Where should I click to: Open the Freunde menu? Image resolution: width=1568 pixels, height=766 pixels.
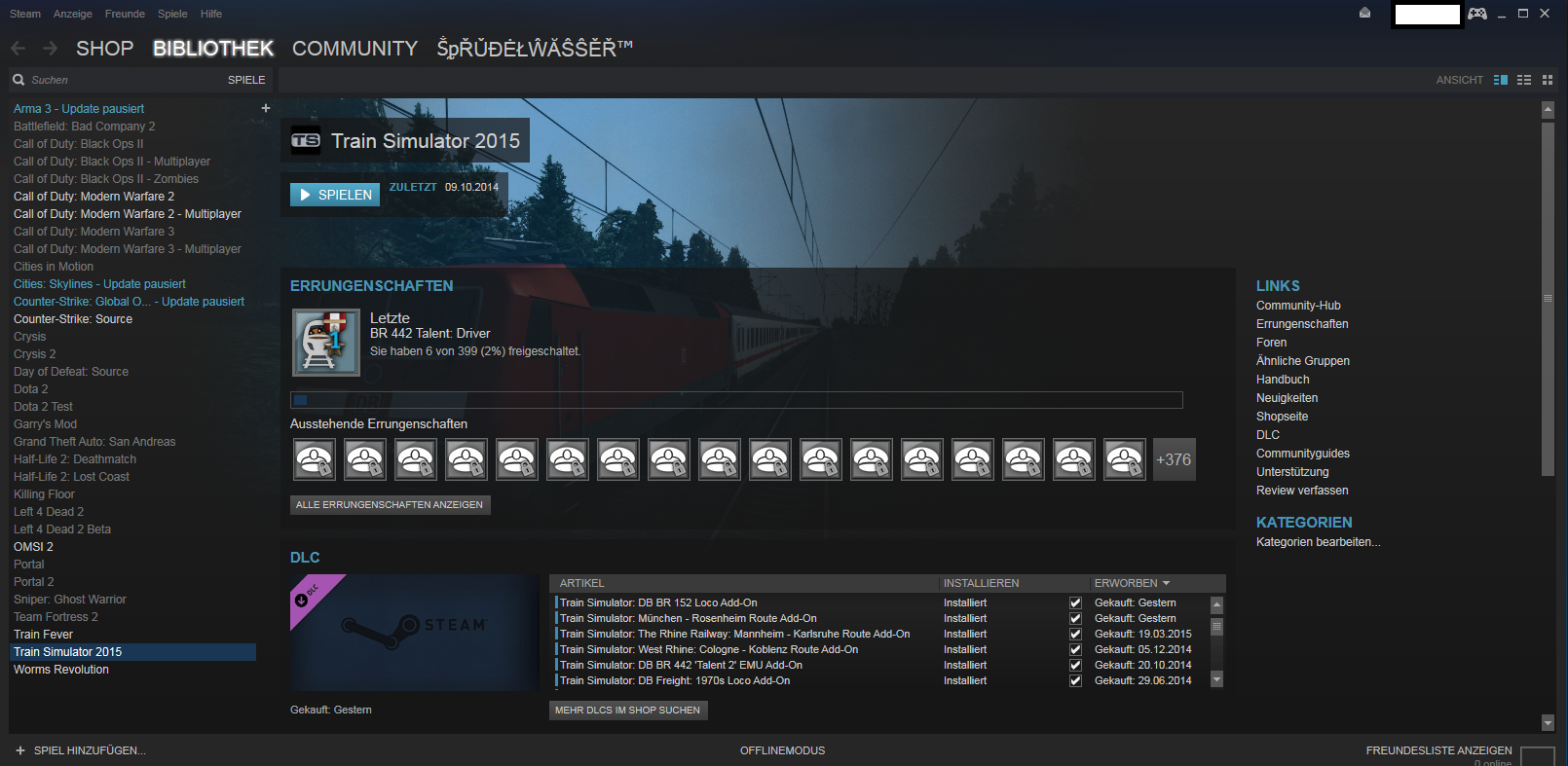tap(125, 14)
